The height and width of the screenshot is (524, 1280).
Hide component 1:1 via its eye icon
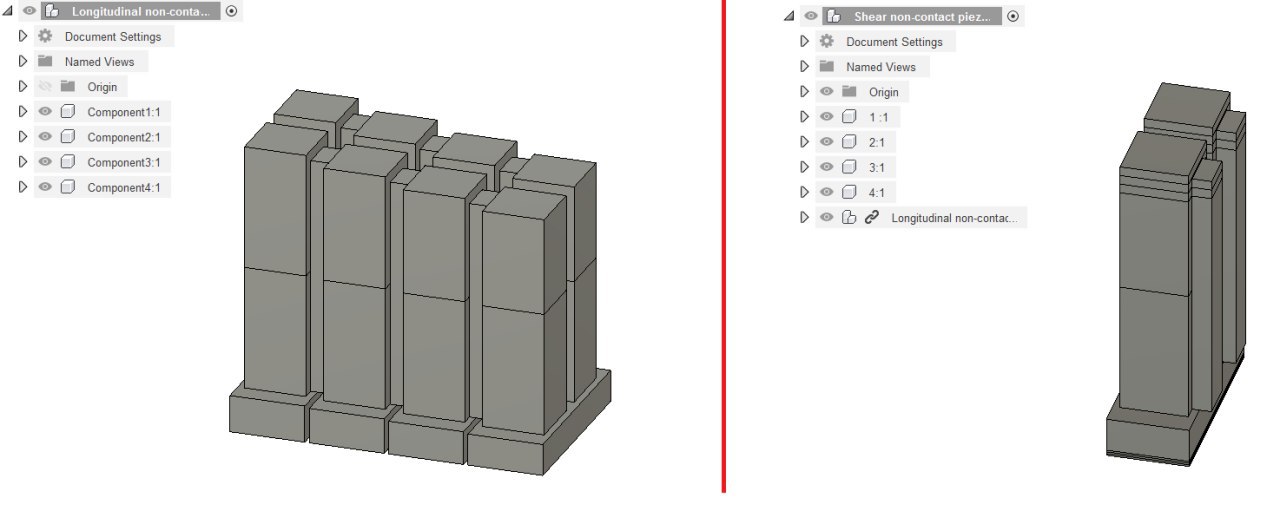pyautogui.click(x=826, y=117)
